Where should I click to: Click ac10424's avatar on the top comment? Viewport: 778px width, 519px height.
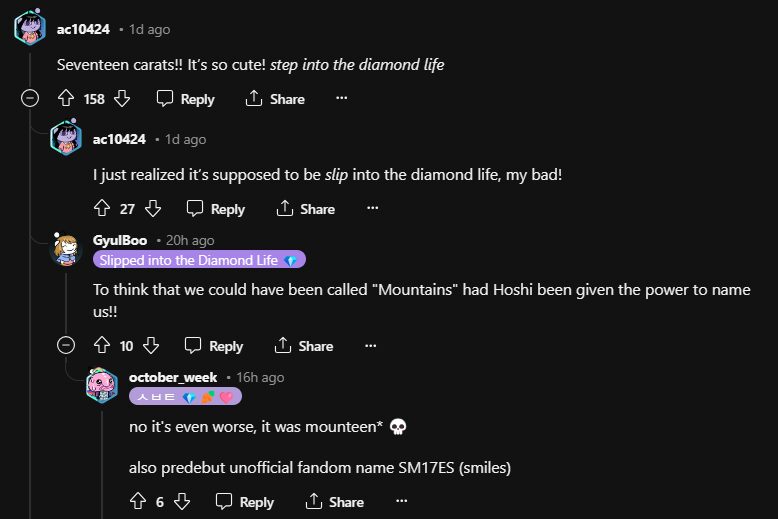coord(30,29)
